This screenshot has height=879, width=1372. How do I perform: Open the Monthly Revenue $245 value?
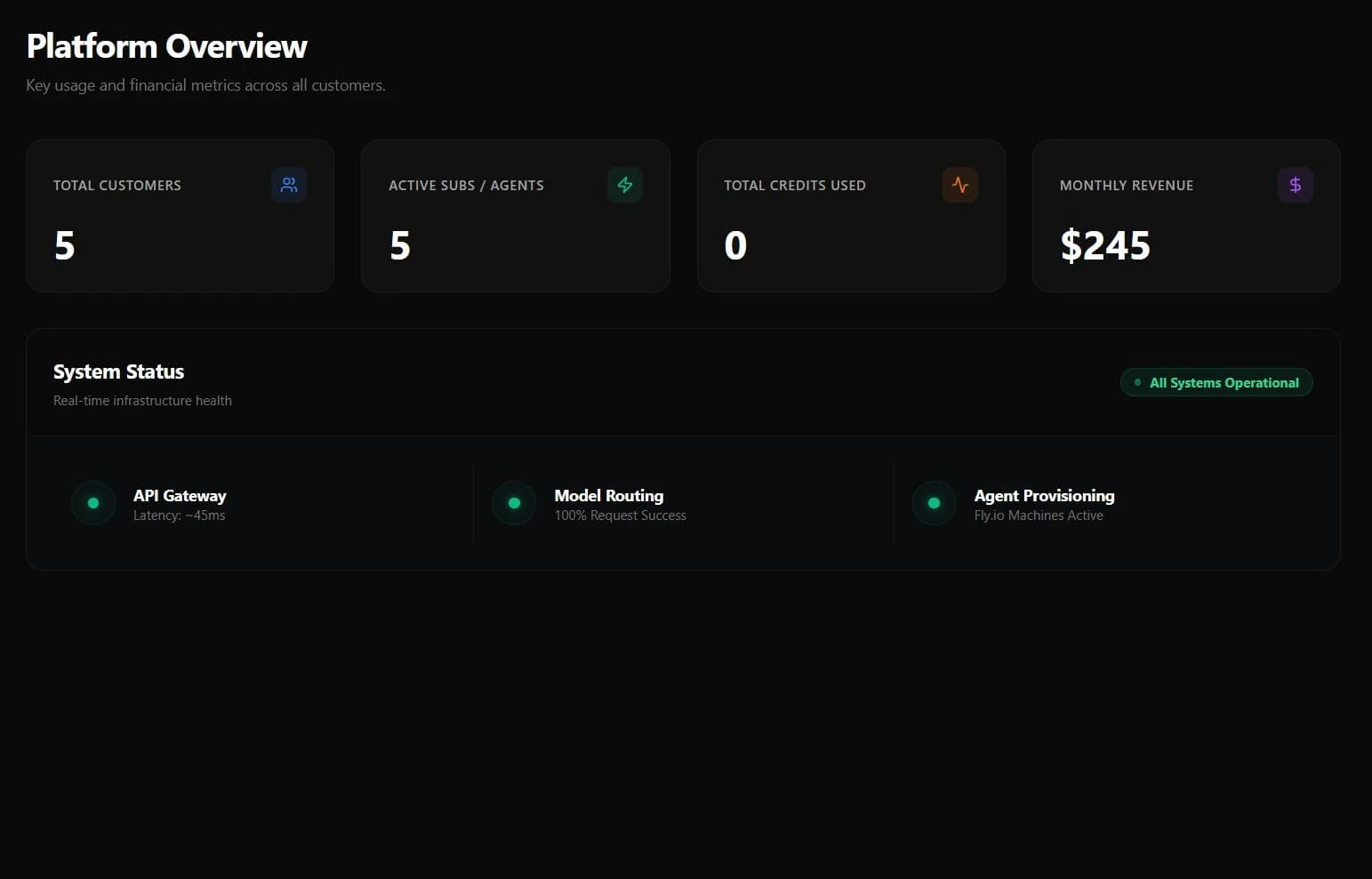pyautogui.click(x=1105, y=245)
